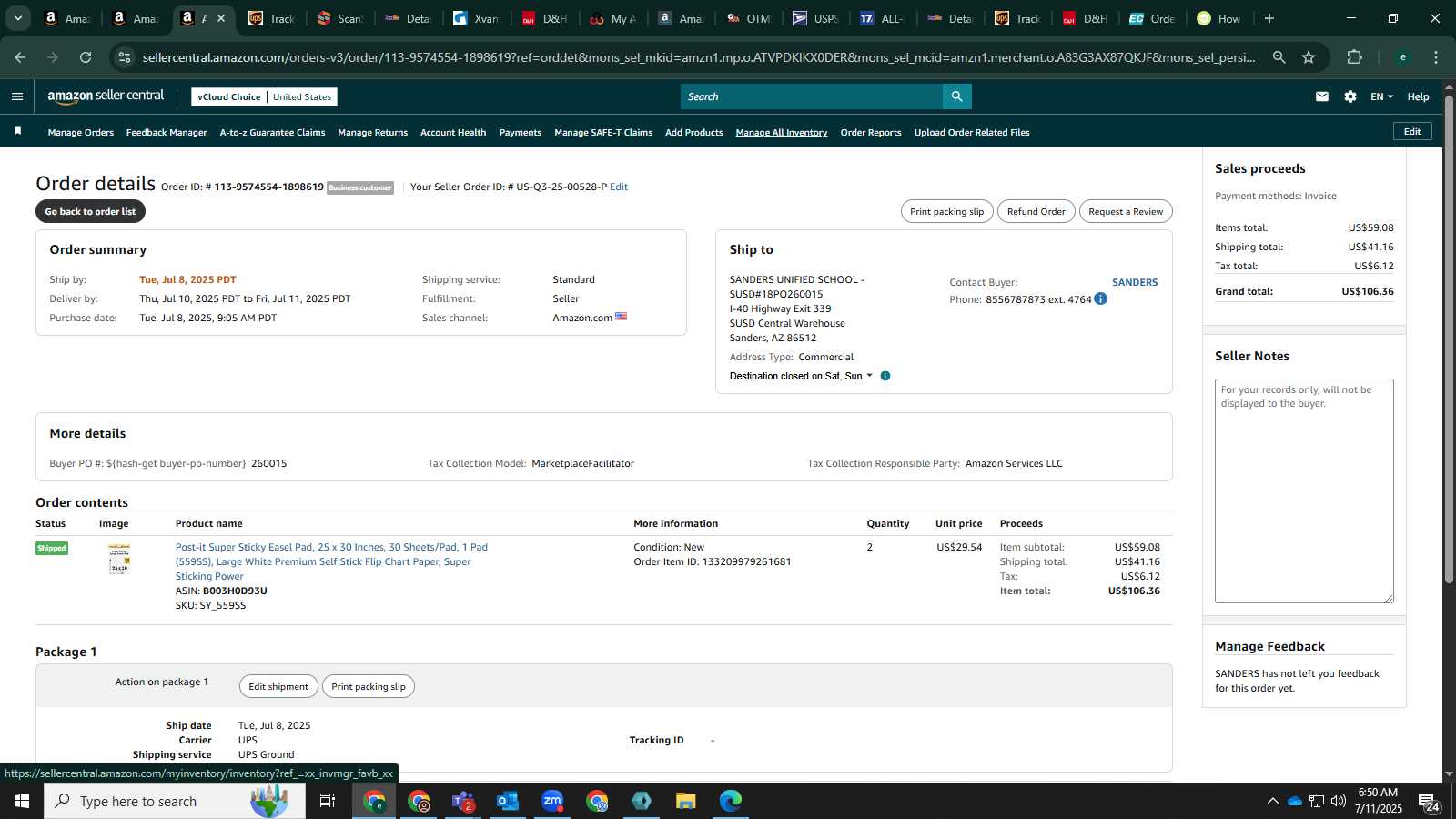This screenshot has height=819, width=1456.
Task: Open Zoom from taskbar
Action: click(x=552, y=801)
